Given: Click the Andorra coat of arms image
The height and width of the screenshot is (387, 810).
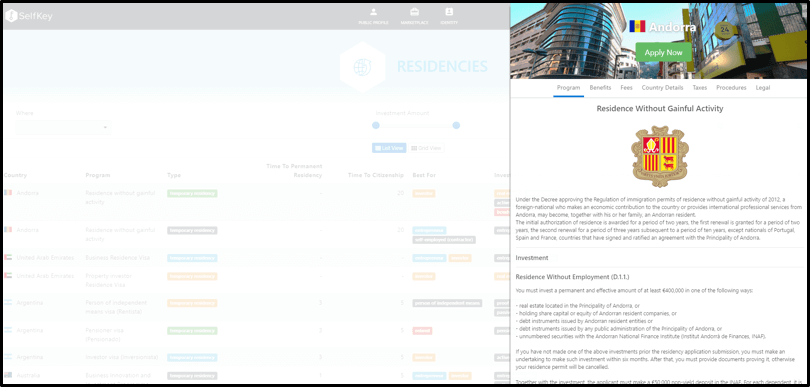Looking at the screenshot, I should pyautogui.click(x=660, y=157).
